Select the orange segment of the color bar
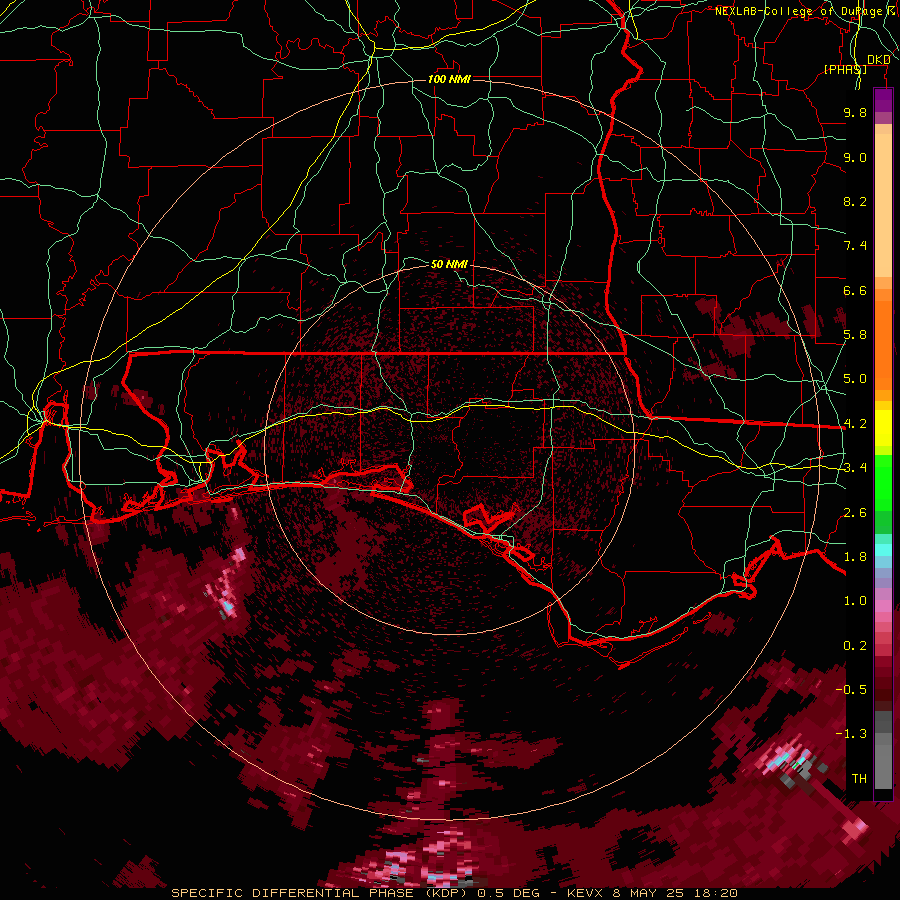This screenshot has height=900, width=900. (x=883, y=344)
